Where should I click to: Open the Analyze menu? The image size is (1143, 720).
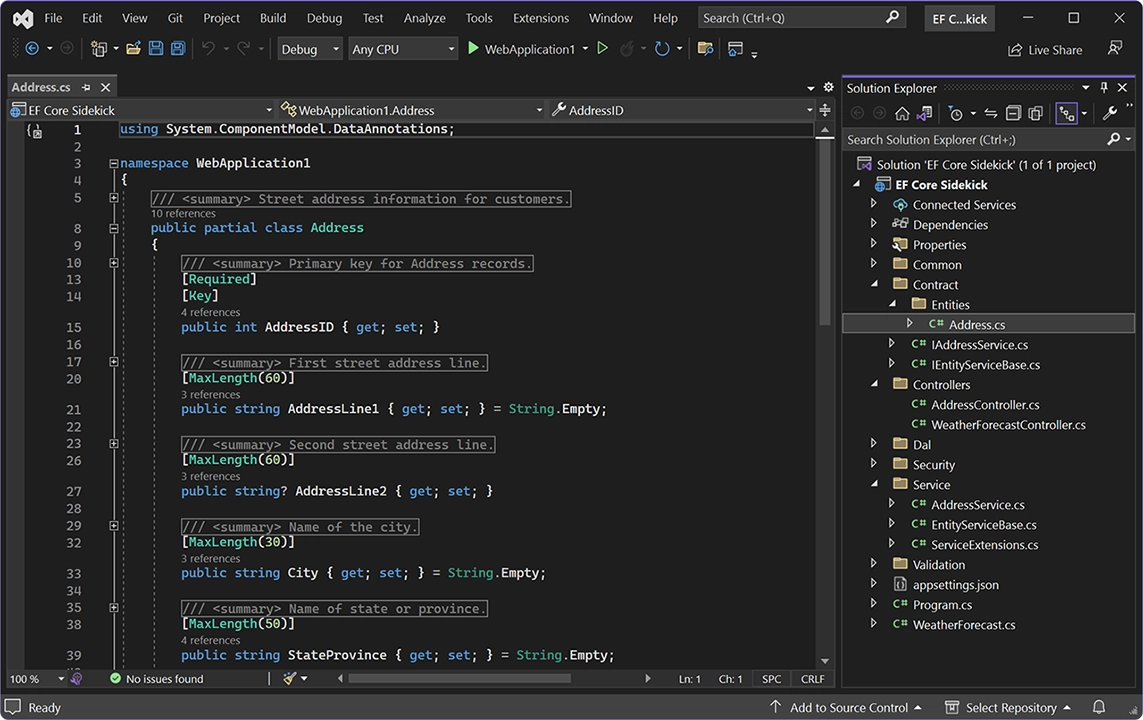click(425, 18)
